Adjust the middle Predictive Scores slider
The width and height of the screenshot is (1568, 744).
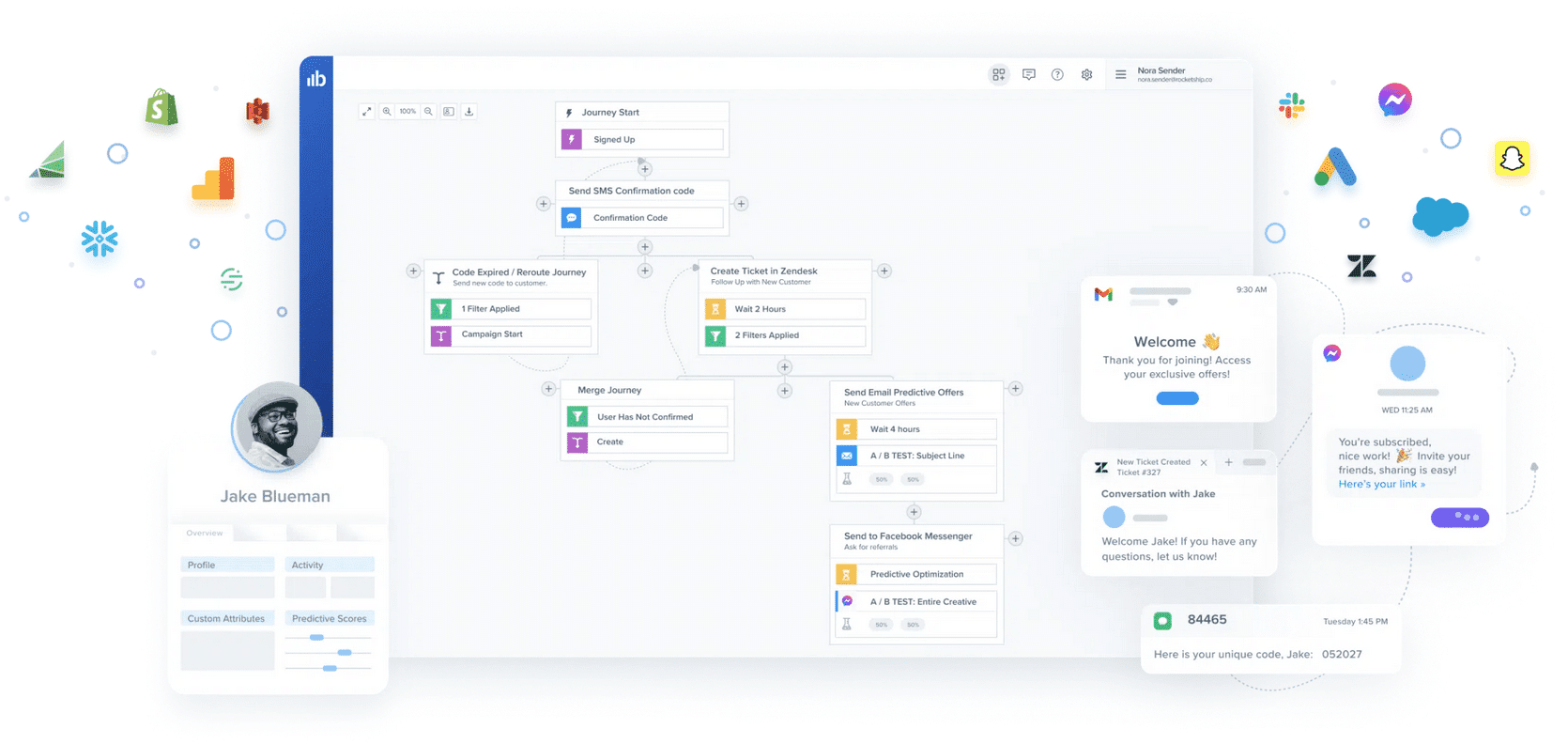tap(345, 652)
